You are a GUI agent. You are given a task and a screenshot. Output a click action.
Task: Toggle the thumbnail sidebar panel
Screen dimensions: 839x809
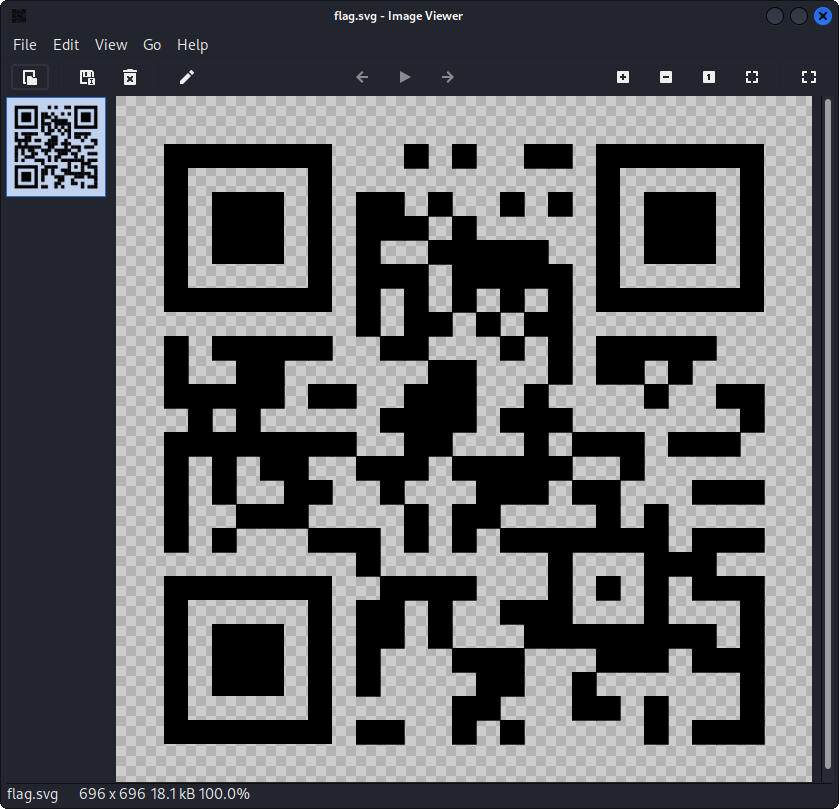[29, 77]
